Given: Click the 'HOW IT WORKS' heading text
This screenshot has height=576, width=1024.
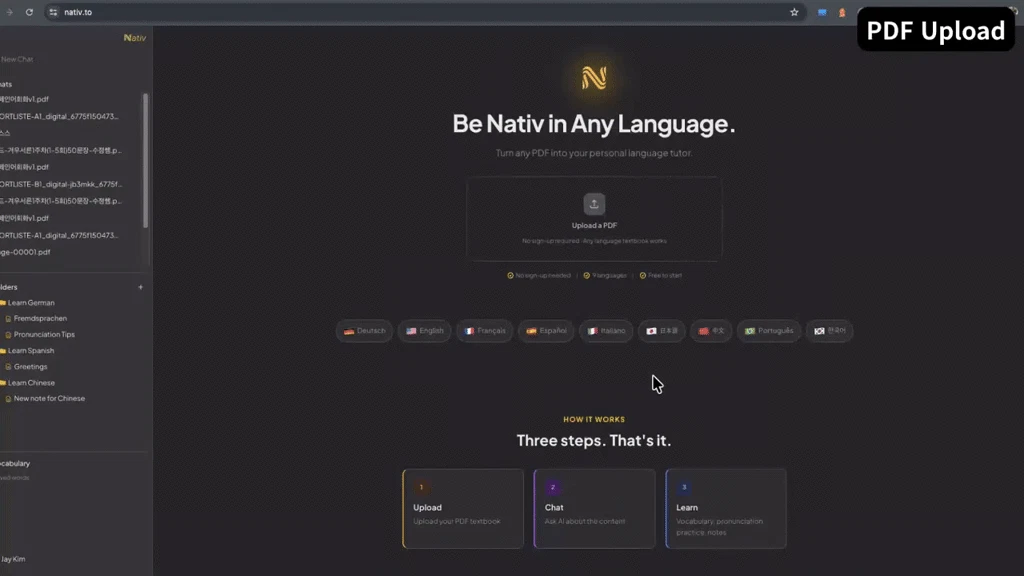Looking at the screenshot, I should click(x=594, y=419).
